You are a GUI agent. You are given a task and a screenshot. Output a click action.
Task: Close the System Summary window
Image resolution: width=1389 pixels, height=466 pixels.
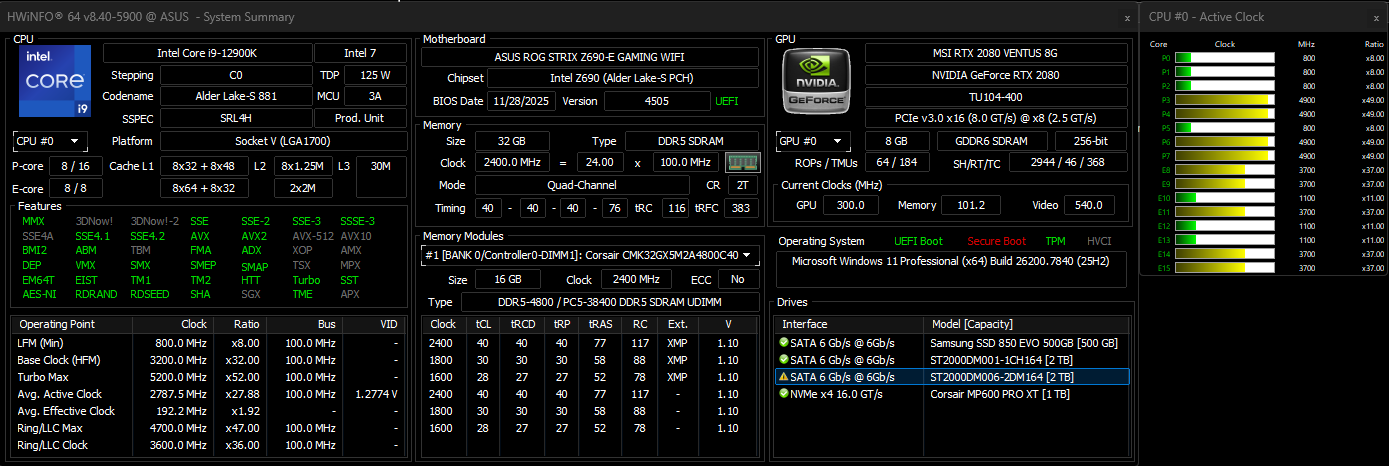pos(1127,17)
